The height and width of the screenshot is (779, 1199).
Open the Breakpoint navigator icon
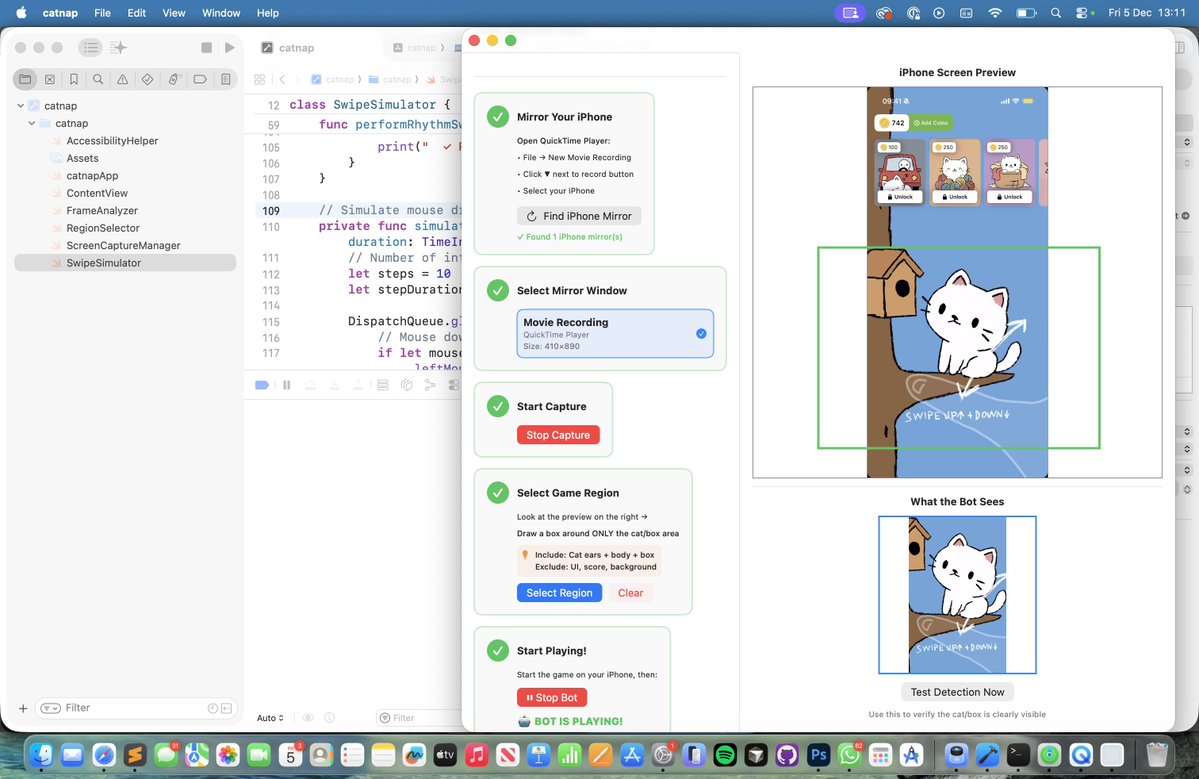coord(200,79)
